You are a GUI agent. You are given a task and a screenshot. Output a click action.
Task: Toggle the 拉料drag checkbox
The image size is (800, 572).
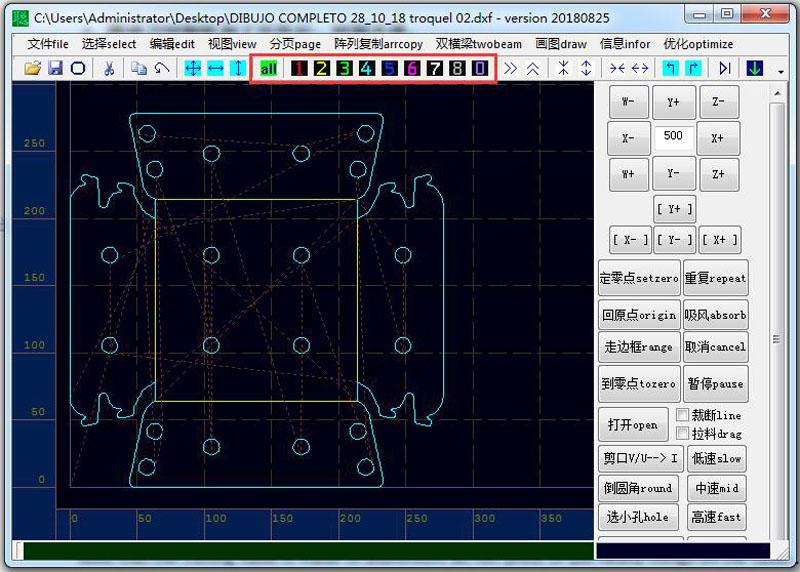682,433
